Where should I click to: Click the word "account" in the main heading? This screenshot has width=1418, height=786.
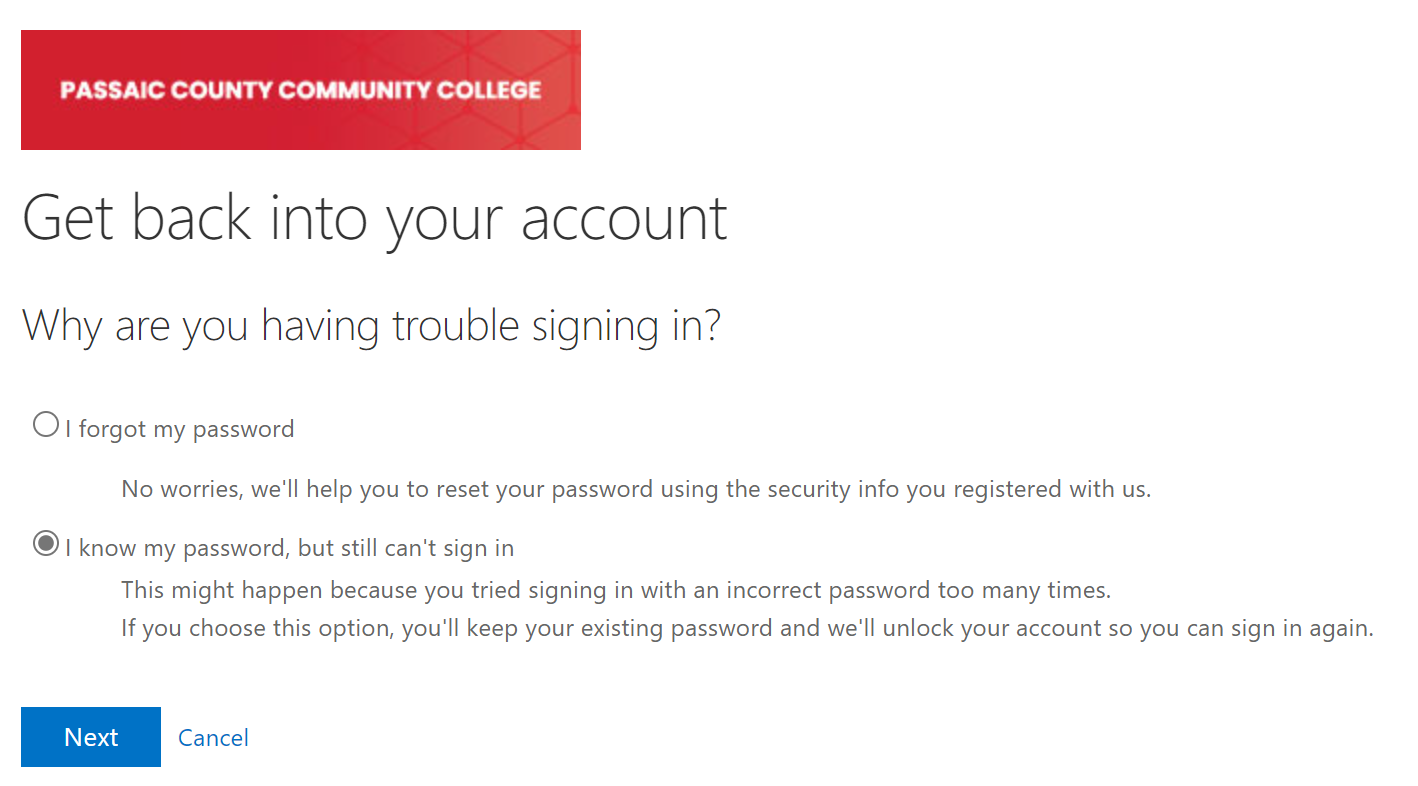624,220
